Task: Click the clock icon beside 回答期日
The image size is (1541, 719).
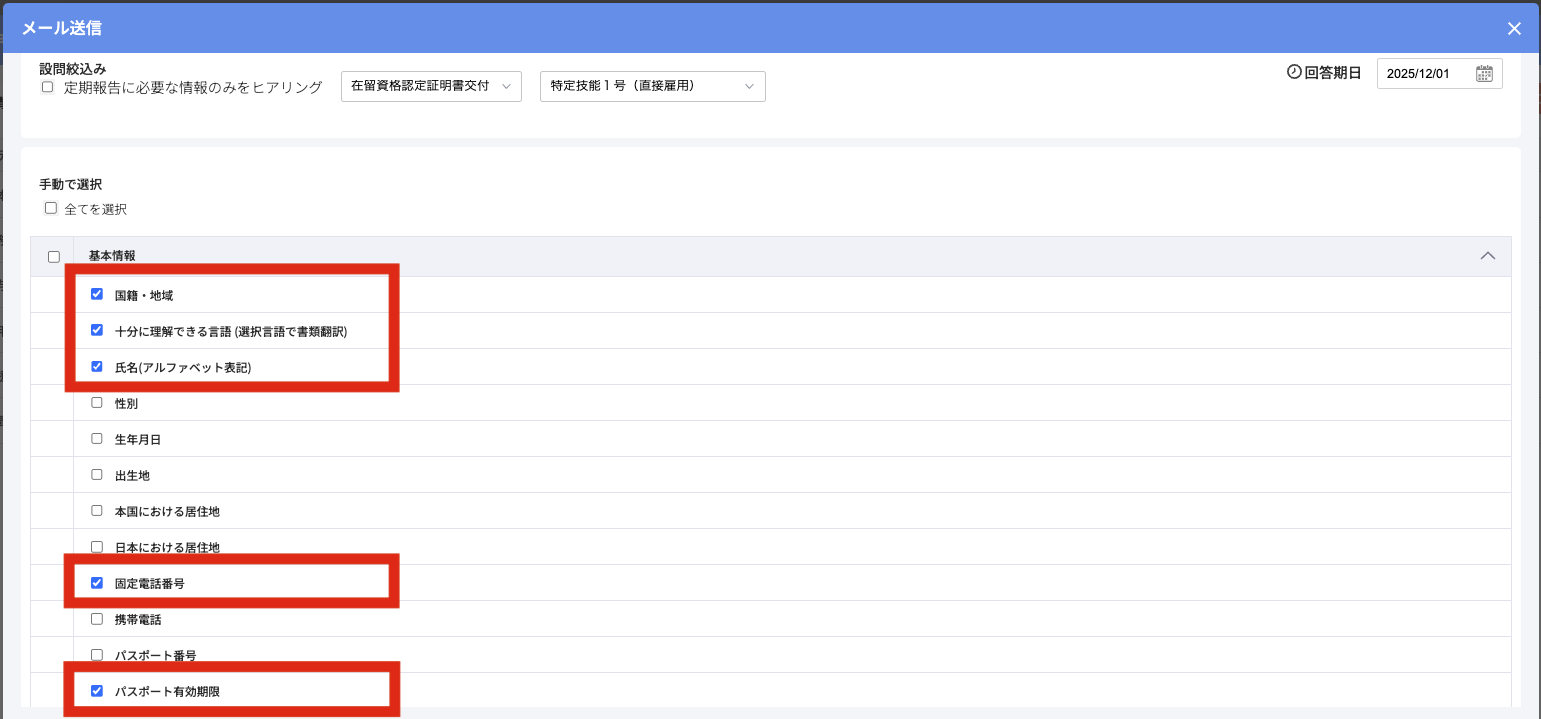Action: tap(1294, 73)
